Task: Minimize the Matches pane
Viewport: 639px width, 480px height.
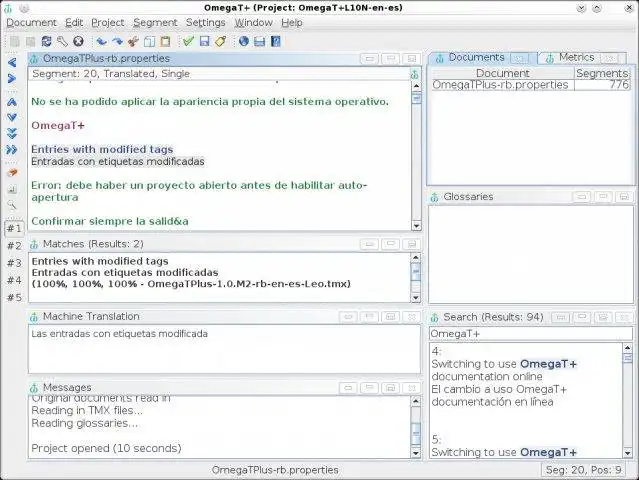Action: 369,244
